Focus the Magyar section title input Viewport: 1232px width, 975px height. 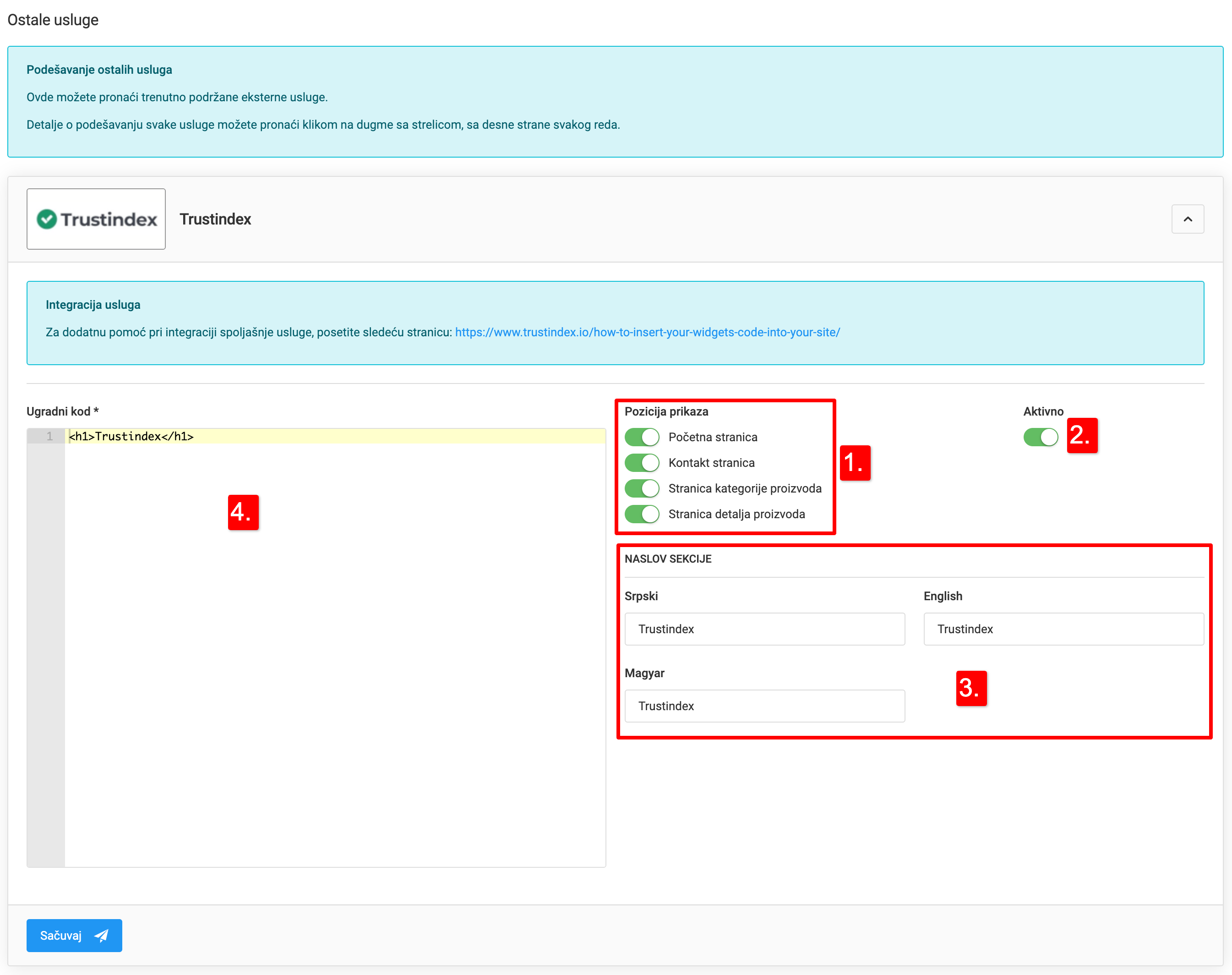pos(764,706)
